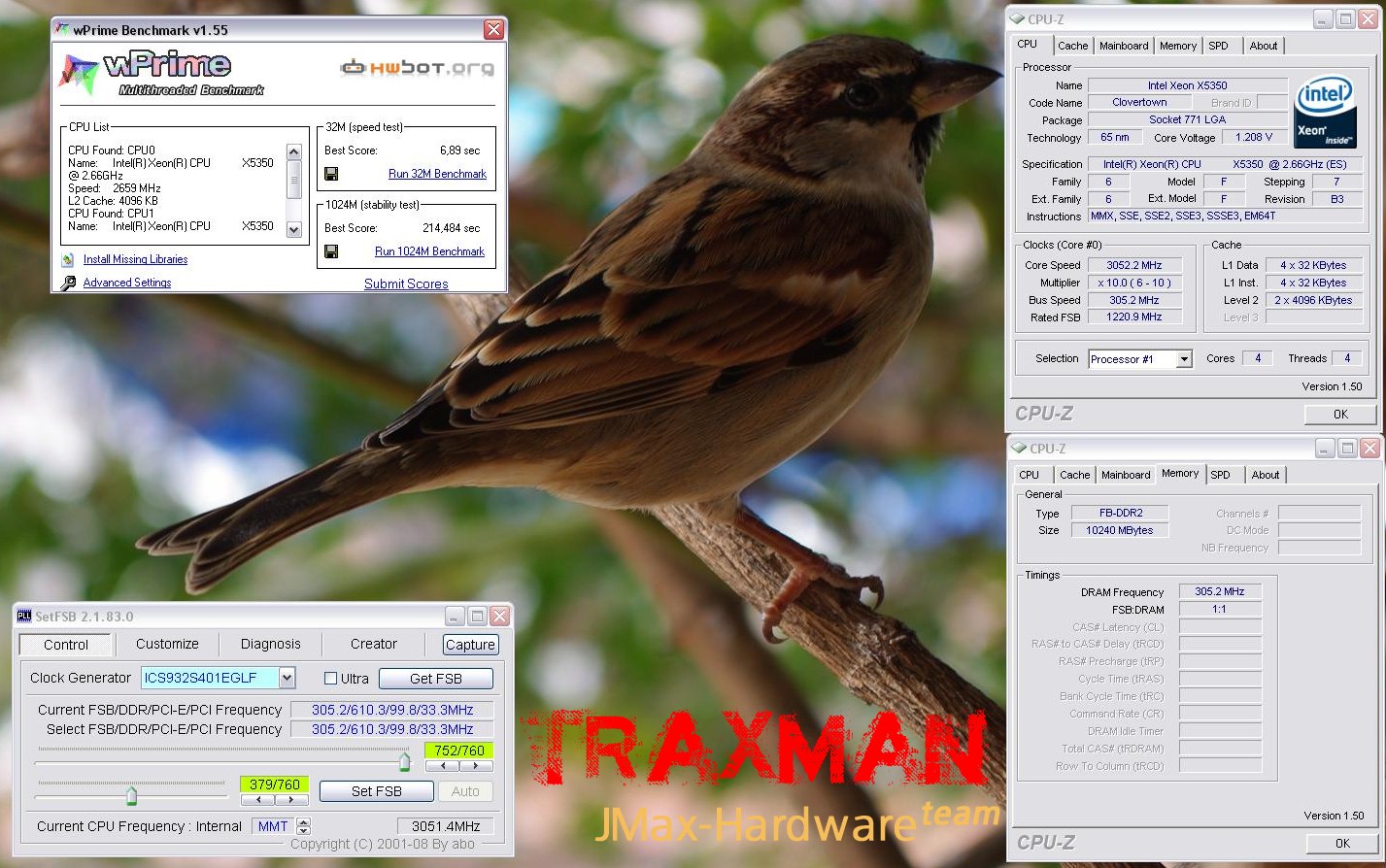Click the Select FSB/DDR/PCI-E/PCI Frequency field

pos(392,729)
